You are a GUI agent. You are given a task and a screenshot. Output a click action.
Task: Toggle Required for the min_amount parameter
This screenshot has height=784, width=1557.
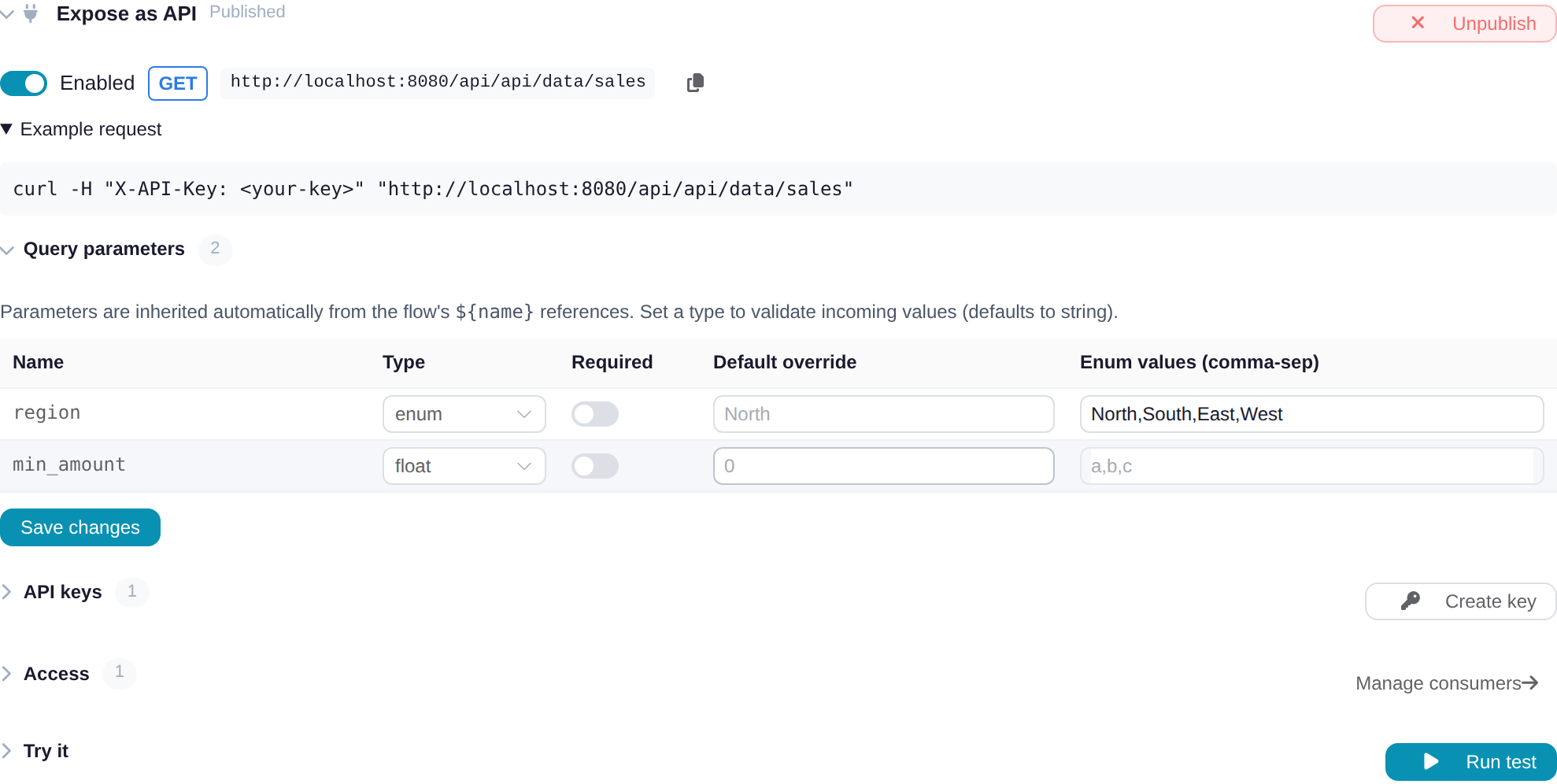[x=595, y=466]
